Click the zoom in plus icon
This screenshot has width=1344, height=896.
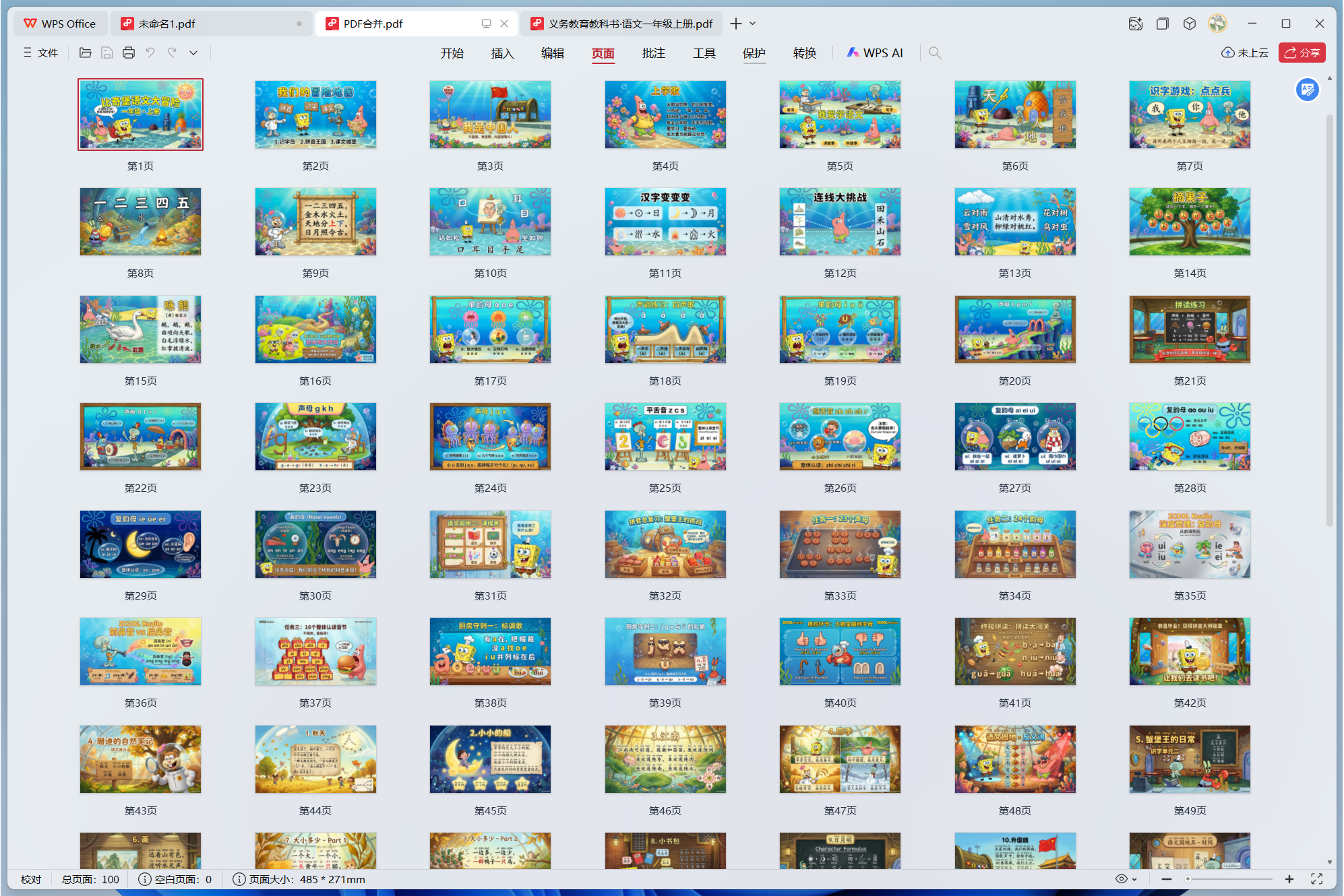(1289, 879)
